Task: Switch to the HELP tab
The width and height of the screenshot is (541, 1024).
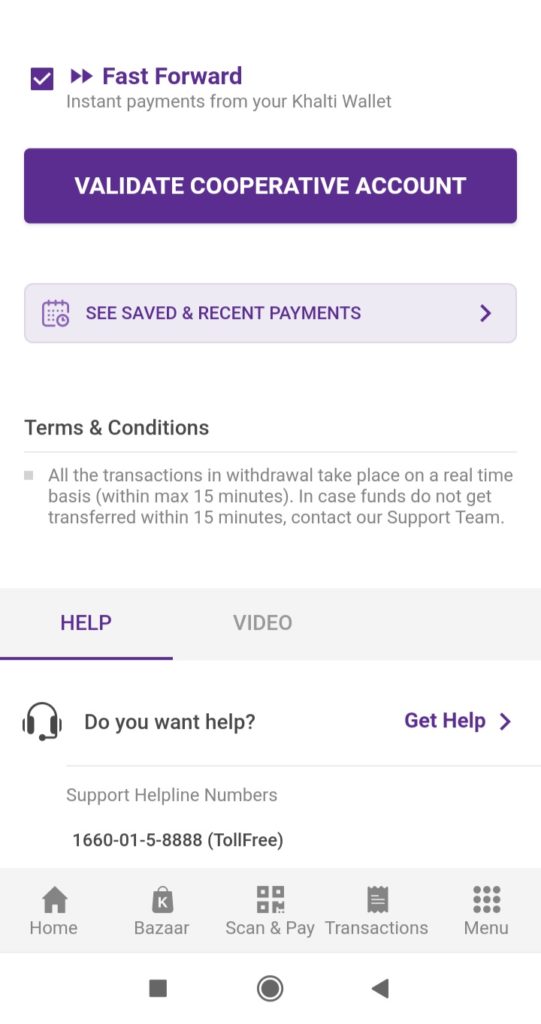Action: 86,623
